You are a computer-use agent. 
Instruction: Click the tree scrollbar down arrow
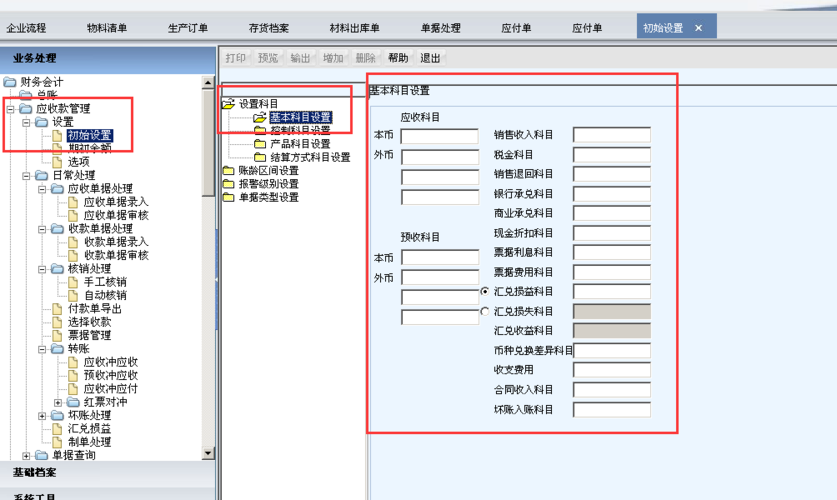(208, 453)
